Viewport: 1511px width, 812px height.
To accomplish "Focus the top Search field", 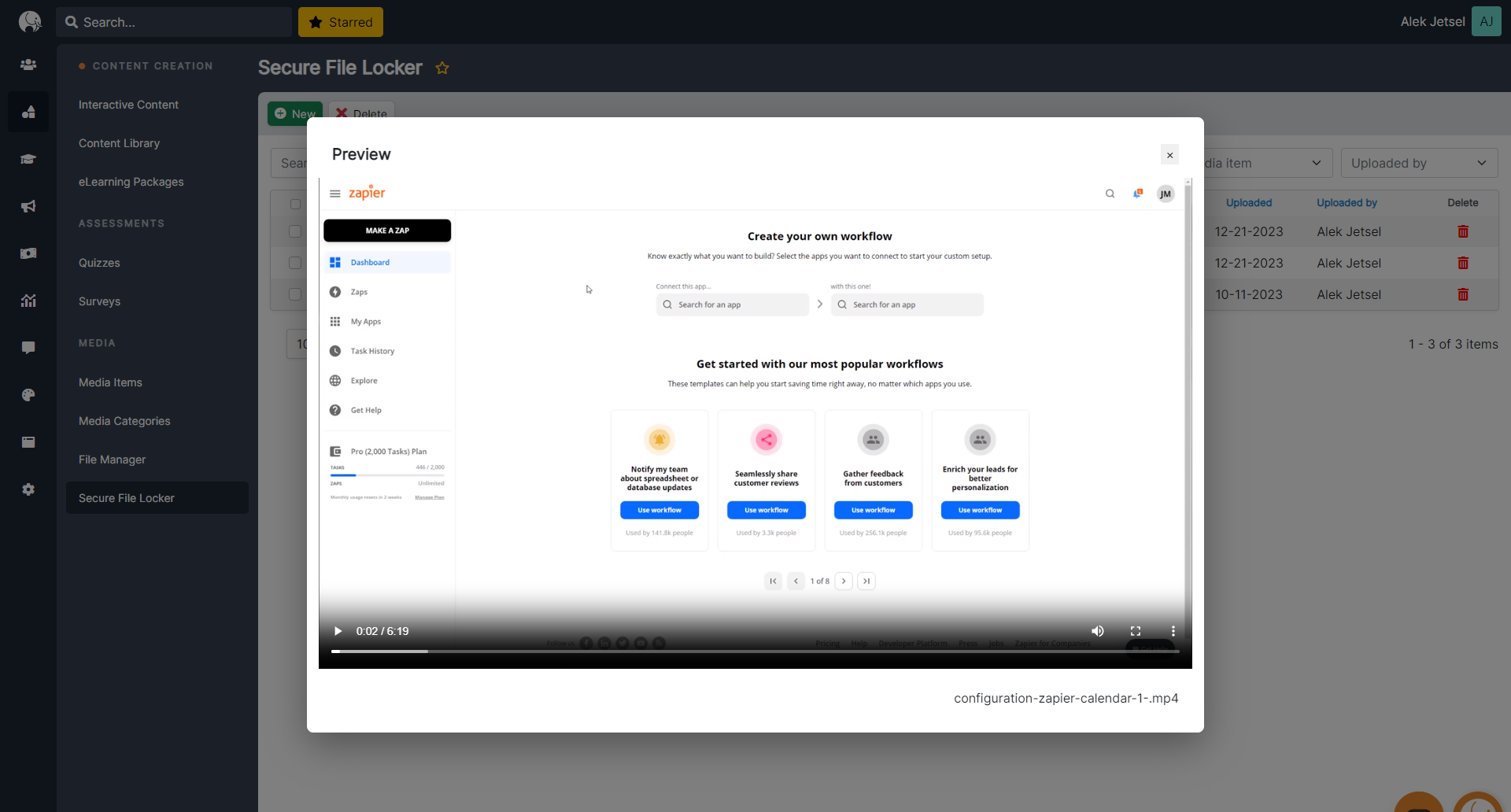I will click(174, 22).
